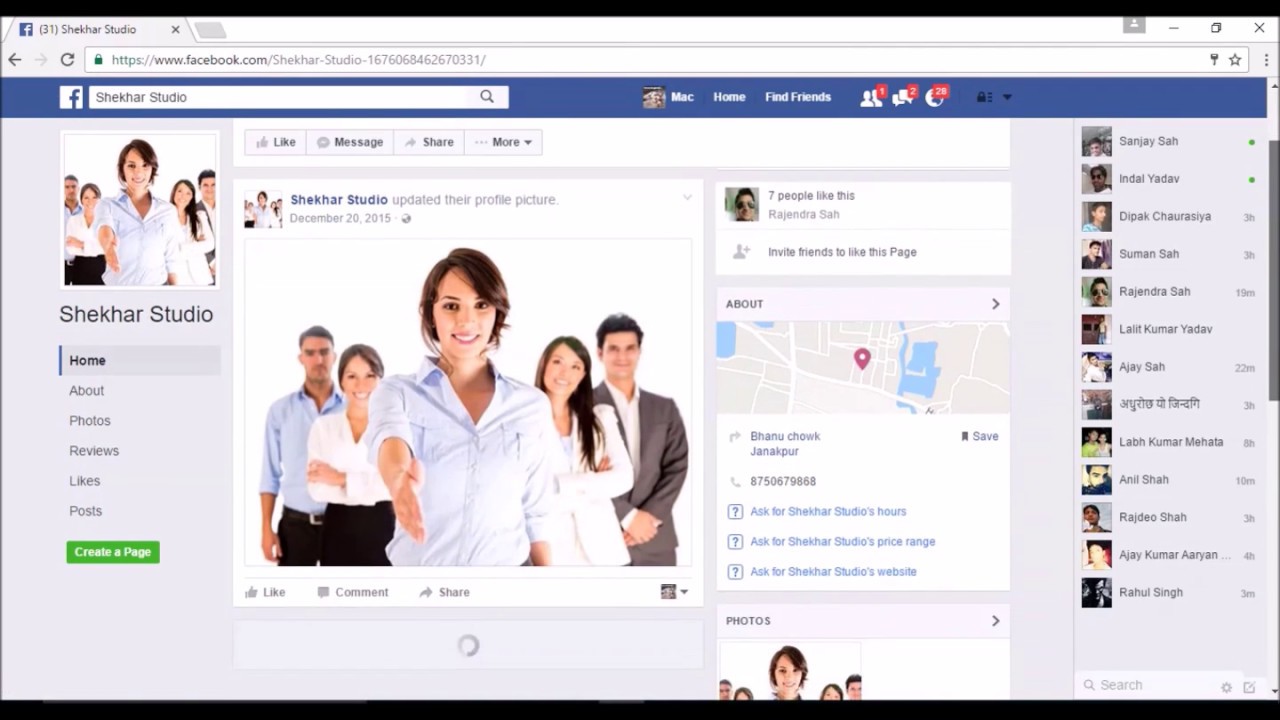Click the vertical page scrollbar
Screen dimensions: 1280x720
click(x=1273, y=270)
